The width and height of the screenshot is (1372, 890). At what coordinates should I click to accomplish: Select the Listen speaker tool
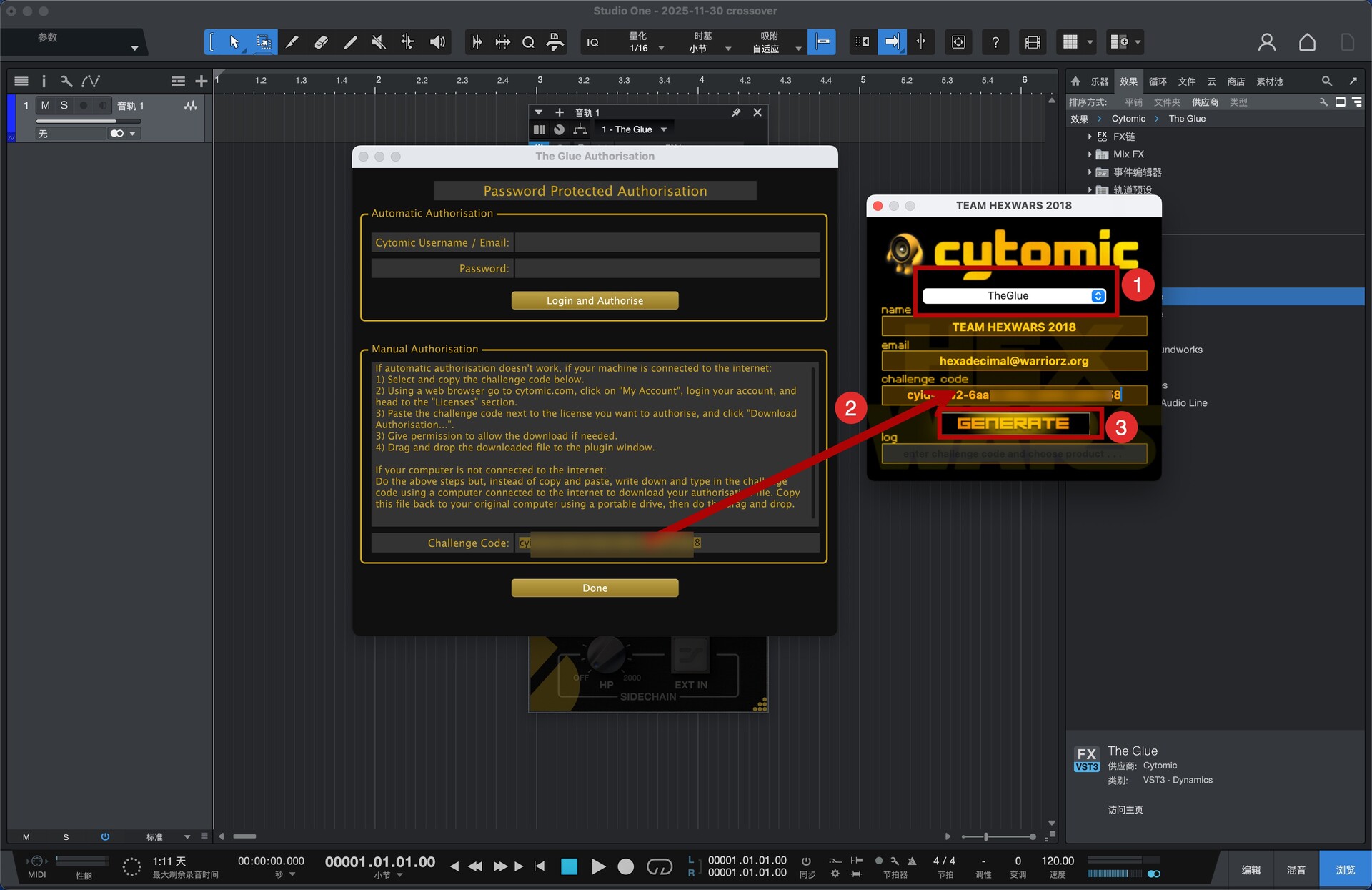[x=437, y=42]
